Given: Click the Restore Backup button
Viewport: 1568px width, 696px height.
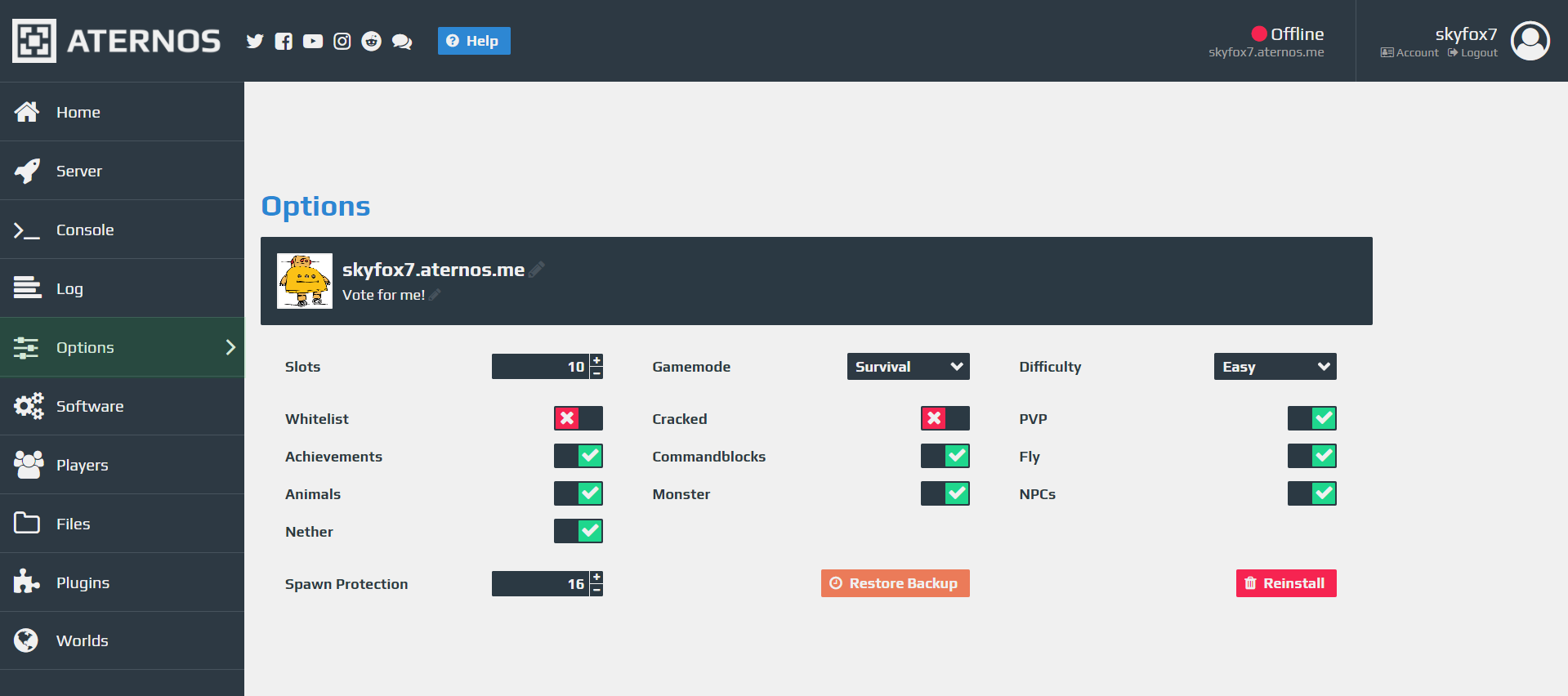Looking at the screenshot, I should 896,583.
